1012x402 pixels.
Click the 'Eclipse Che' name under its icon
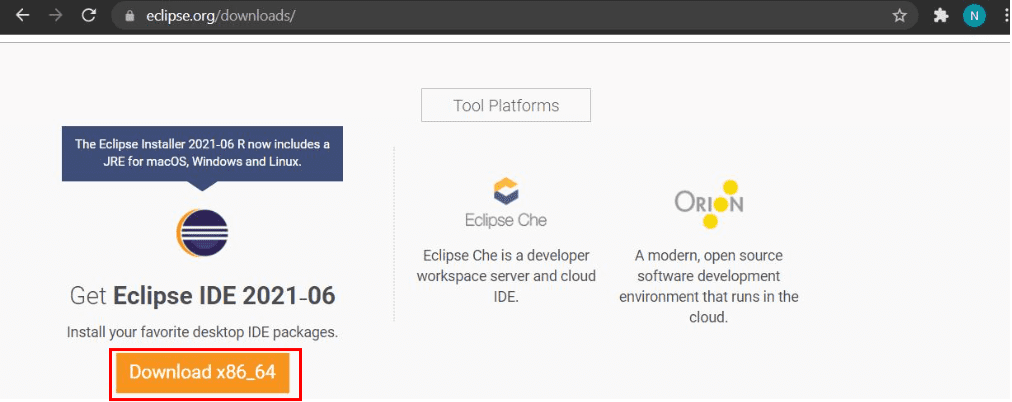pos(506,220)
